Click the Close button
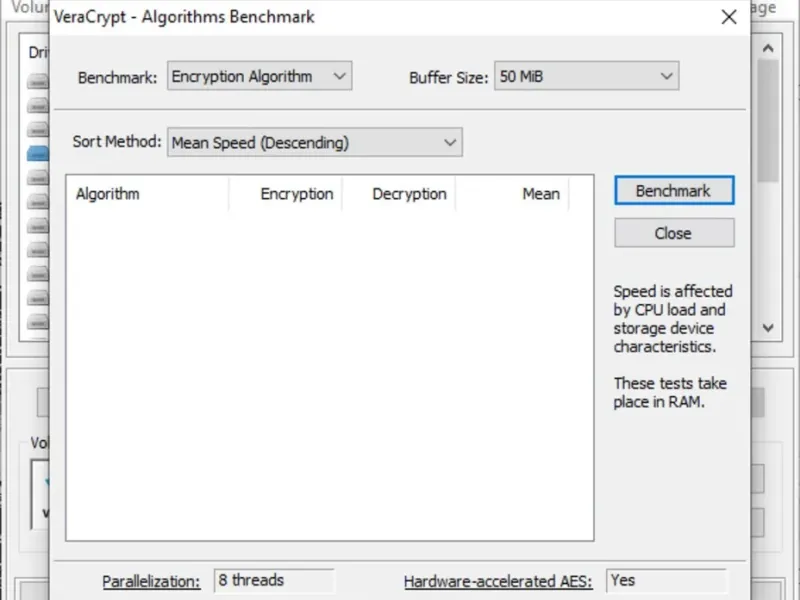Screen dimensions: 800x600 (674, 233)
